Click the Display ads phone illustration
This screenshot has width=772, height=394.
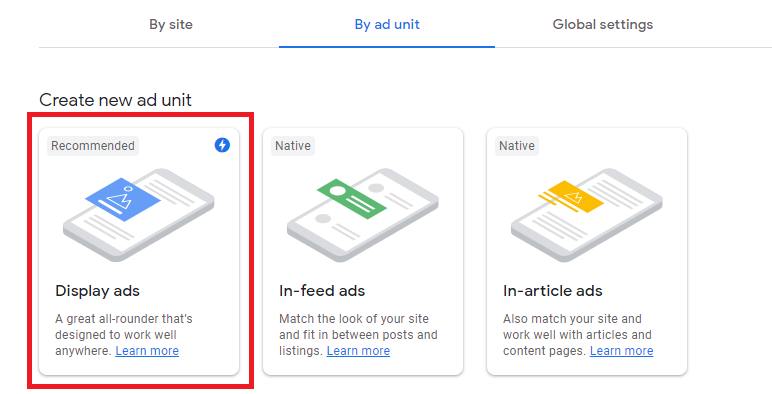[x=139, y=215]
